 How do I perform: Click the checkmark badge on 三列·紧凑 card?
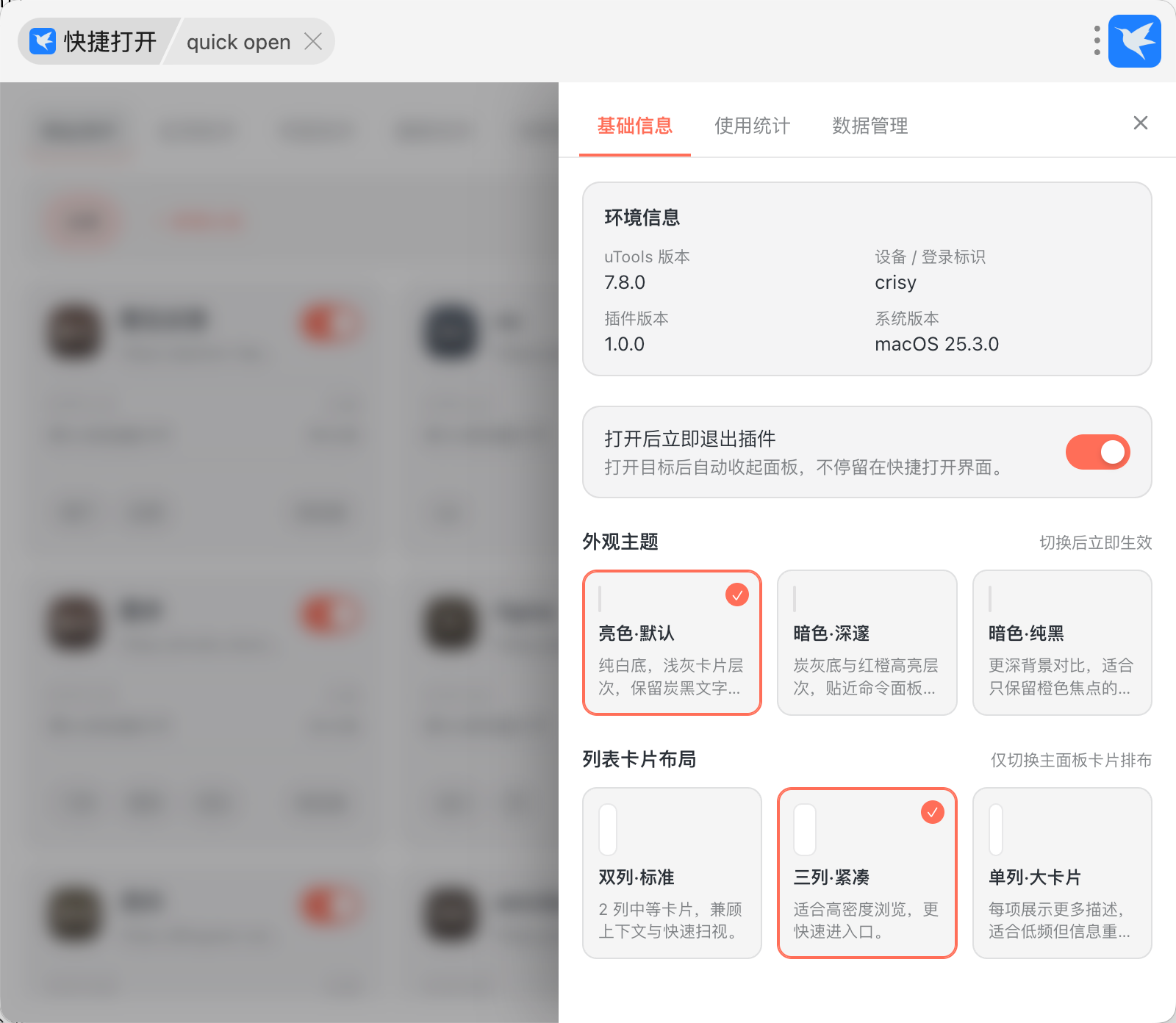click(x=932, y=812)
